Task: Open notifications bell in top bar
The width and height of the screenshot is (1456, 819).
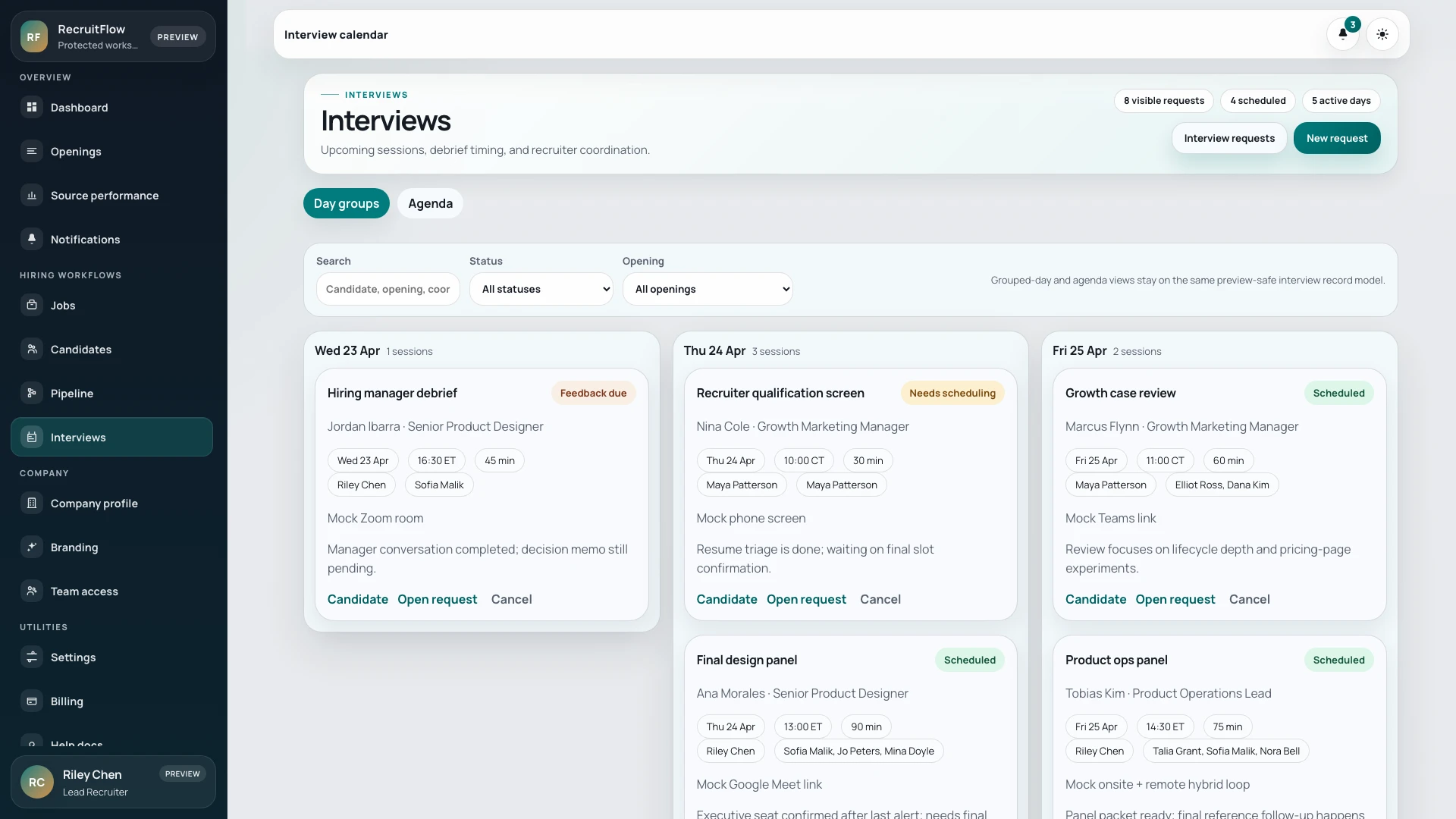Action: click(1343, 34)
